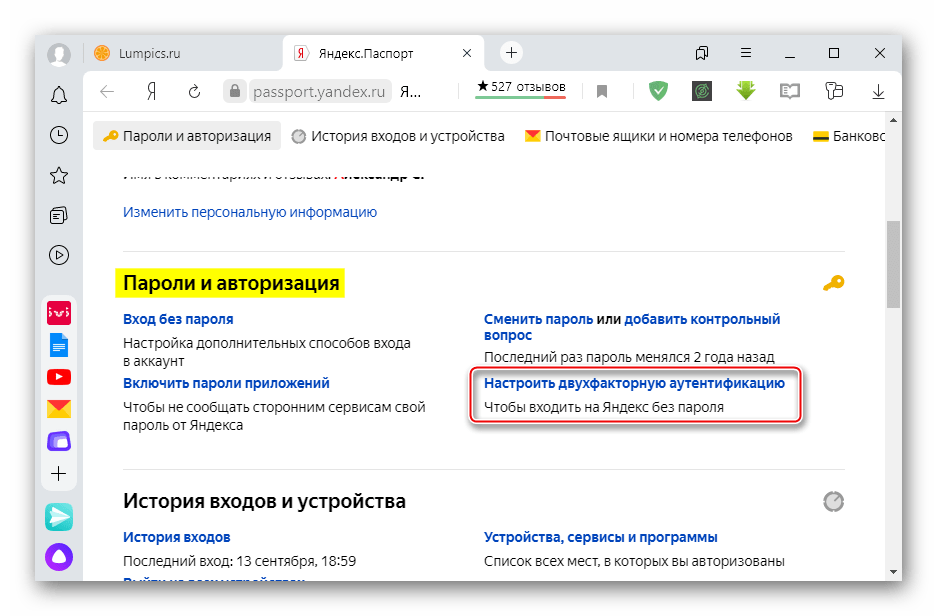937x616 pixels.
Task: Open Устройства, сервисы и программы link
Action: (x=601, y=537)
